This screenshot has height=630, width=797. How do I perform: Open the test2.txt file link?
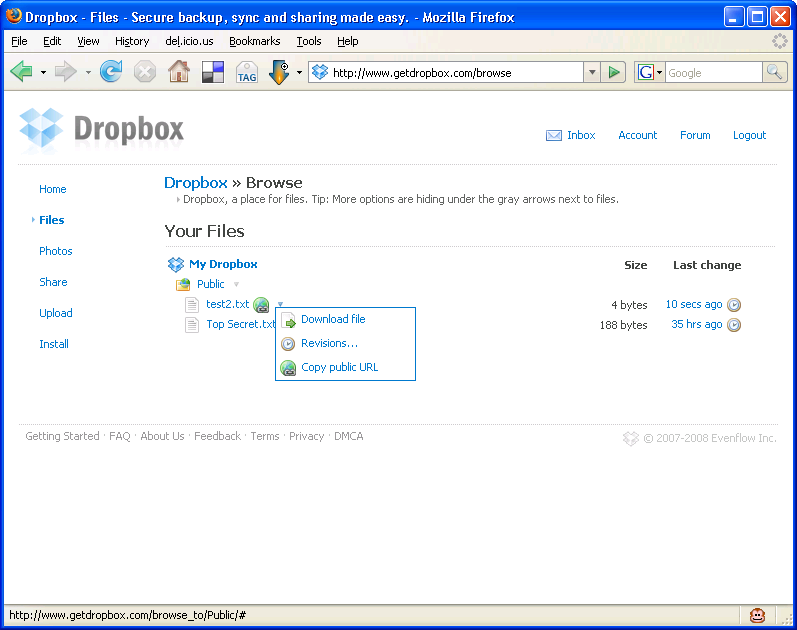tap(228, 304)
